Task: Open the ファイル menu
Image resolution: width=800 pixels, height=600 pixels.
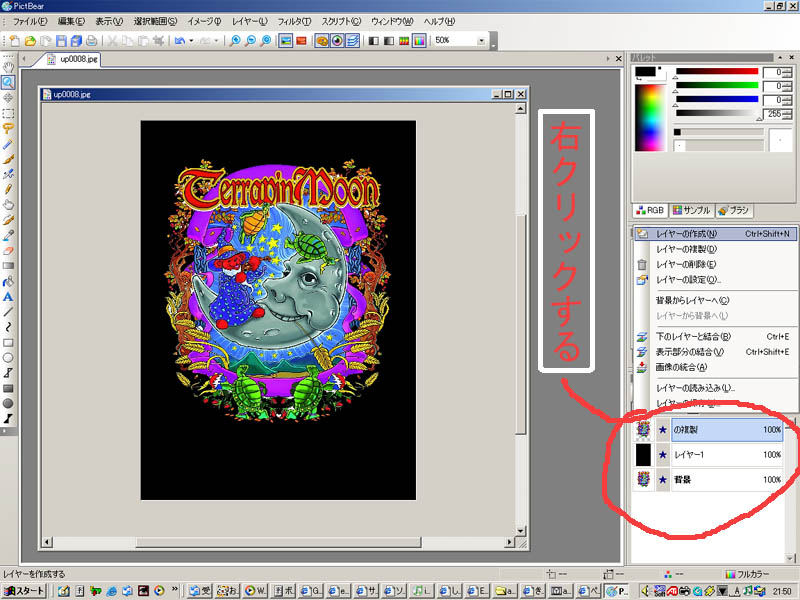Action: click(30, 21)
